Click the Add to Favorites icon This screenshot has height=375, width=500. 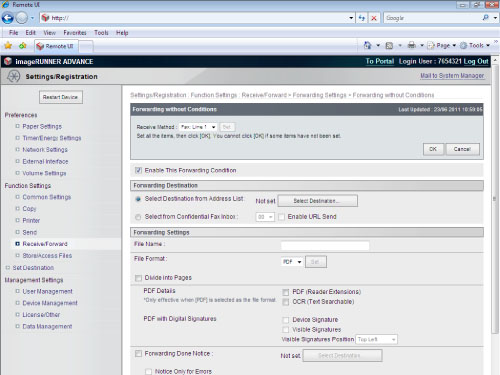pyautogui.click(x=23, y=46)
